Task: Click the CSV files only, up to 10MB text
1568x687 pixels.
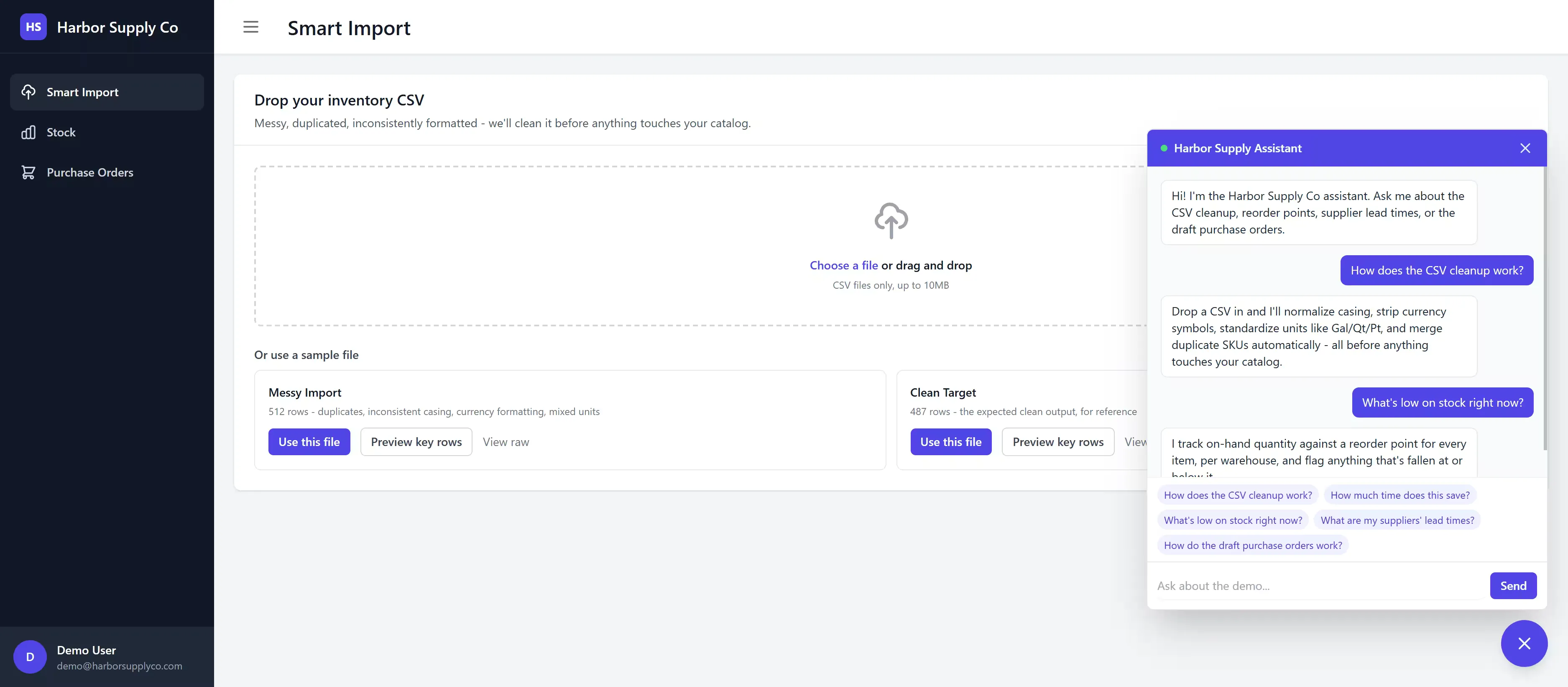Action: click(x=891, y=285)
